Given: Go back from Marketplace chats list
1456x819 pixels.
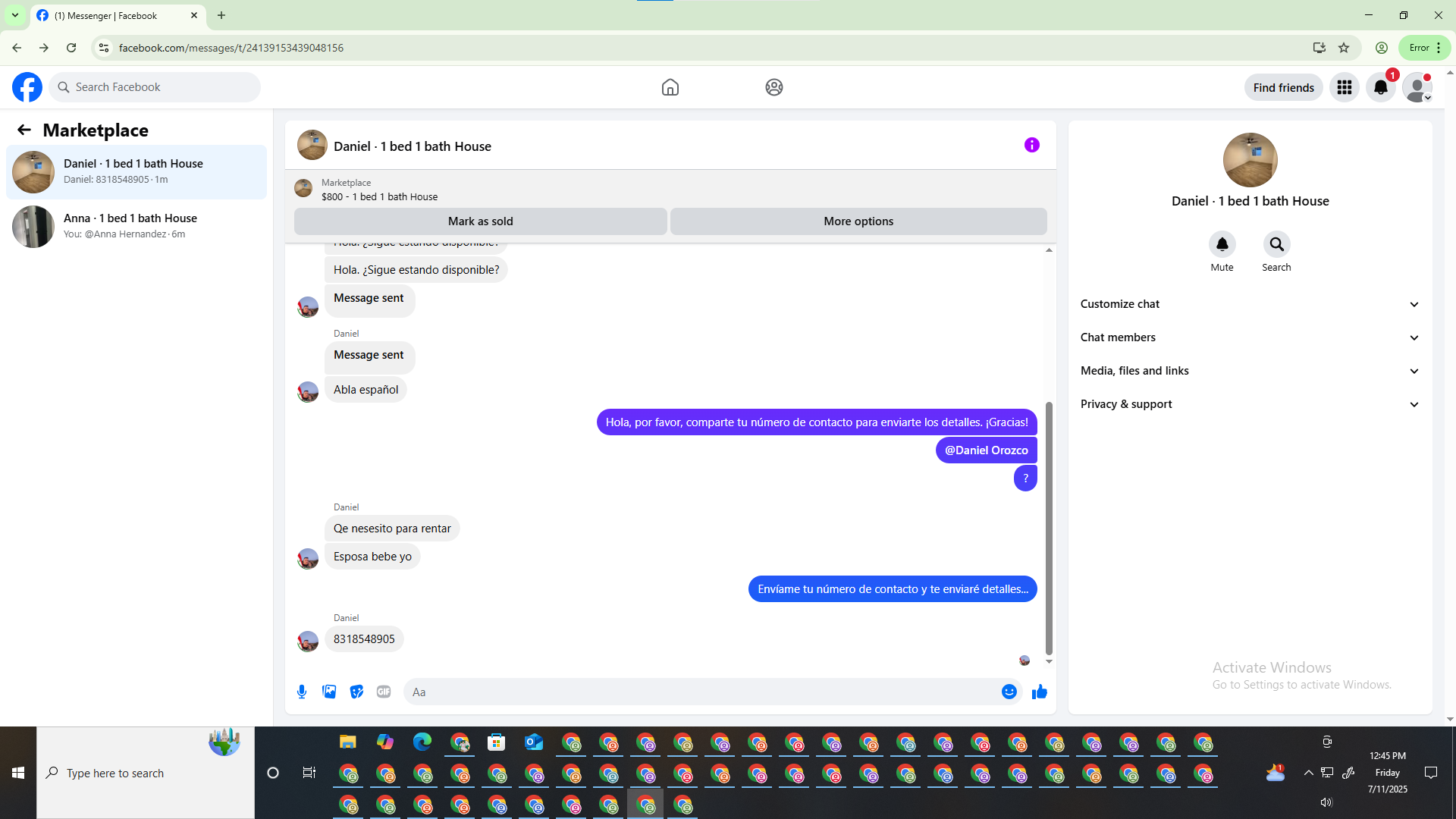Looking at the screenshot, I should click(x=24, y=130).
